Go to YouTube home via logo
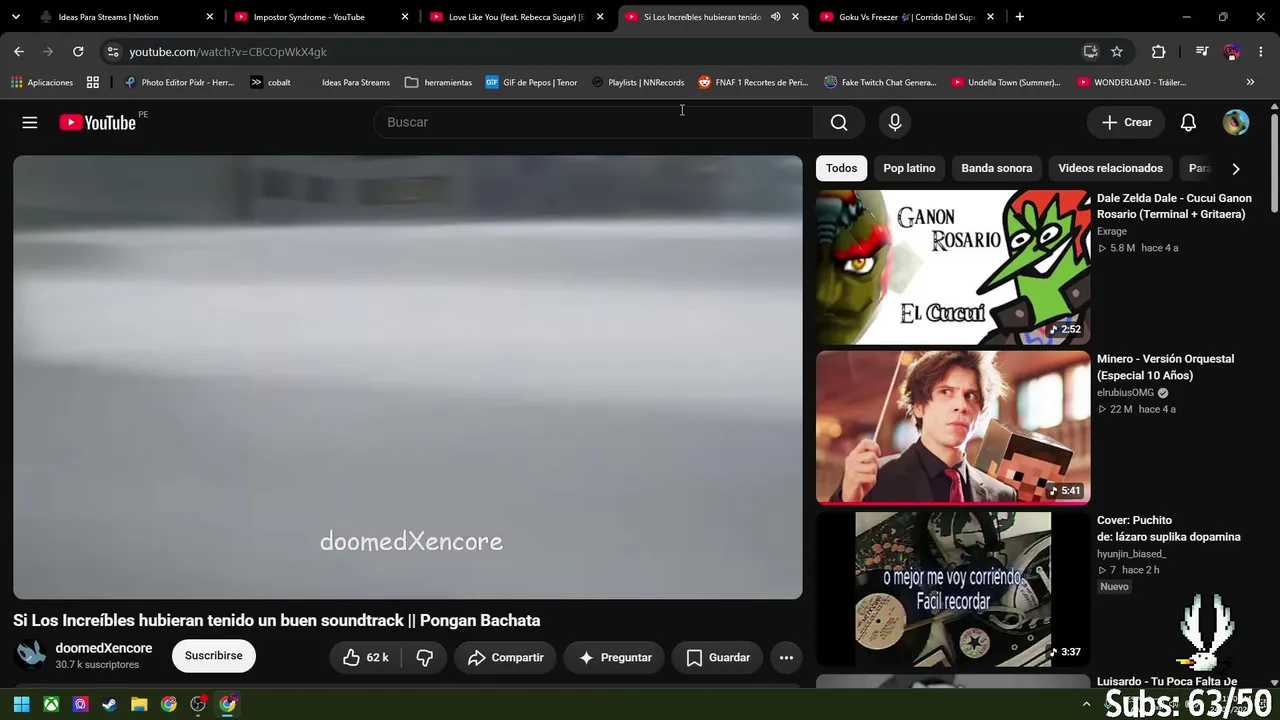1280x720 pixels. (97, 122)
